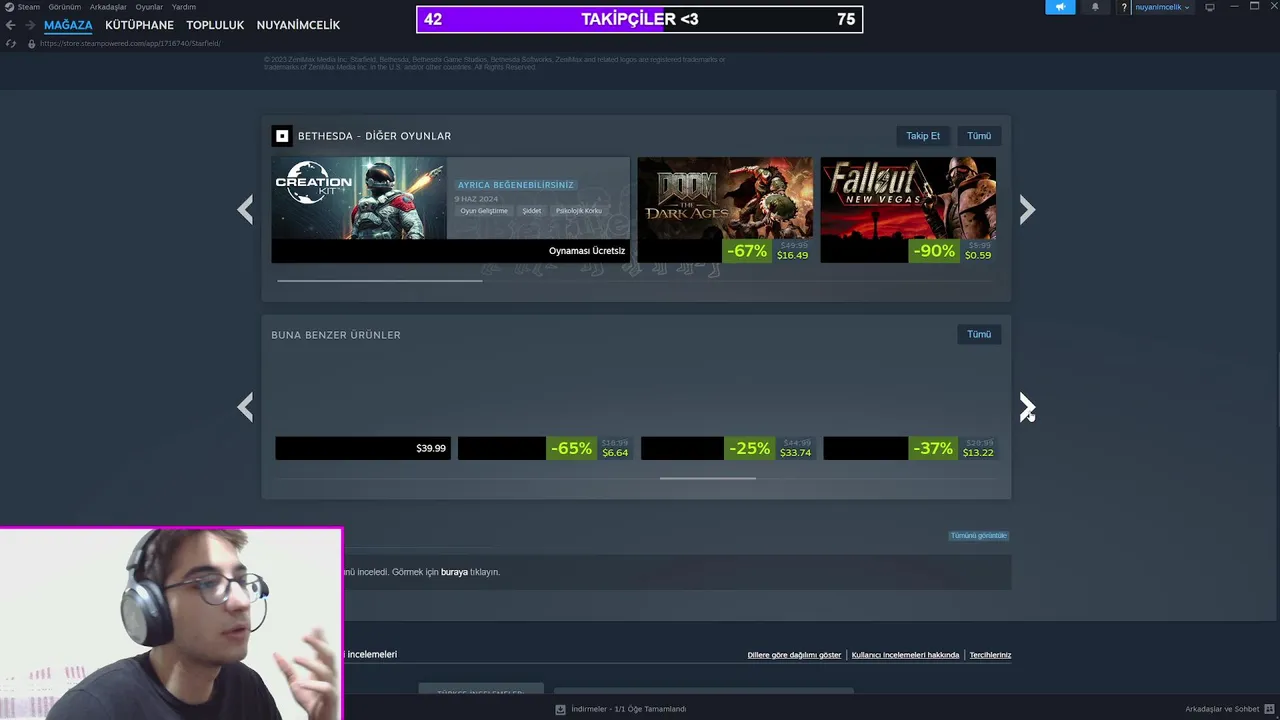This screenshot has width=1280, height=720.
Task: Reload the store page
Action: (10, 44)
